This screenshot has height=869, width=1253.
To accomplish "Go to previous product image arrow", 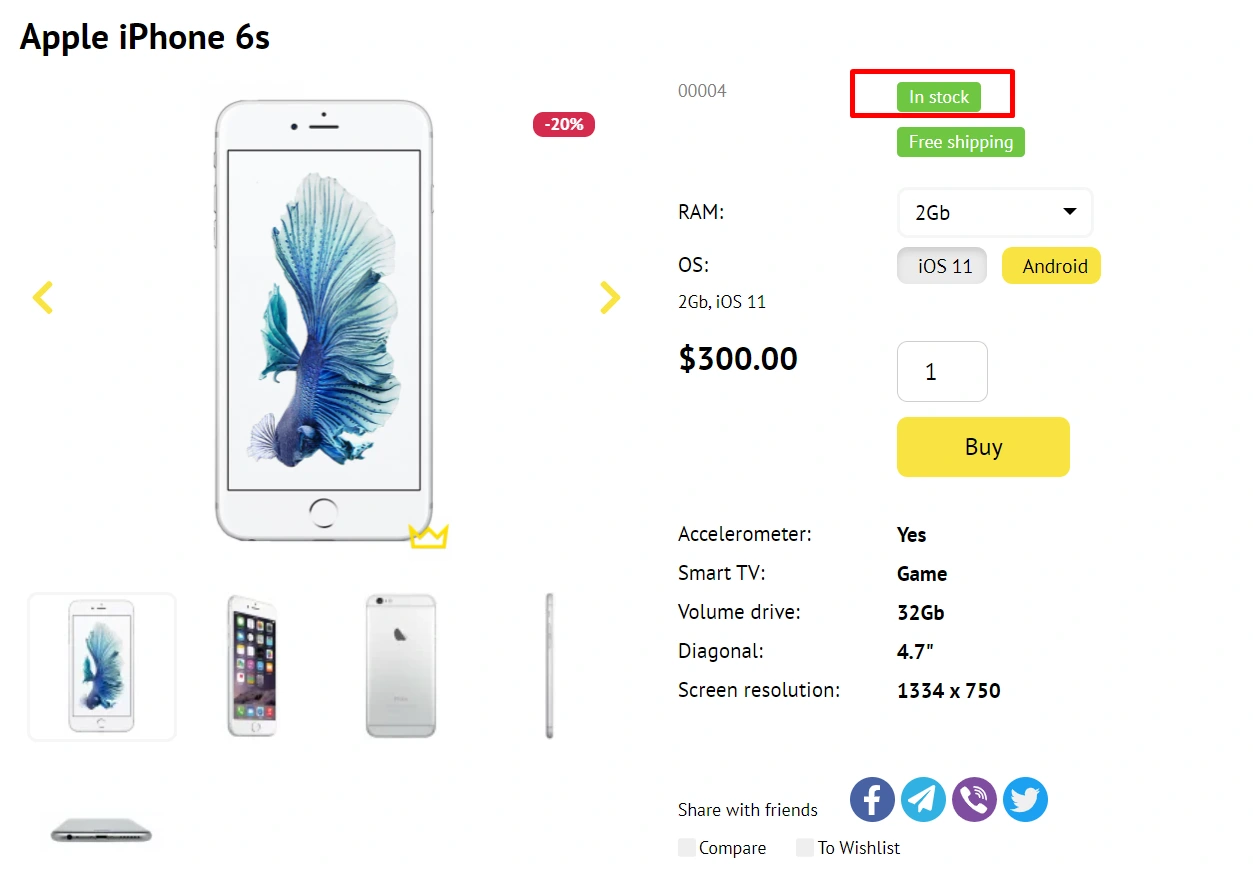I will (42, 297).
